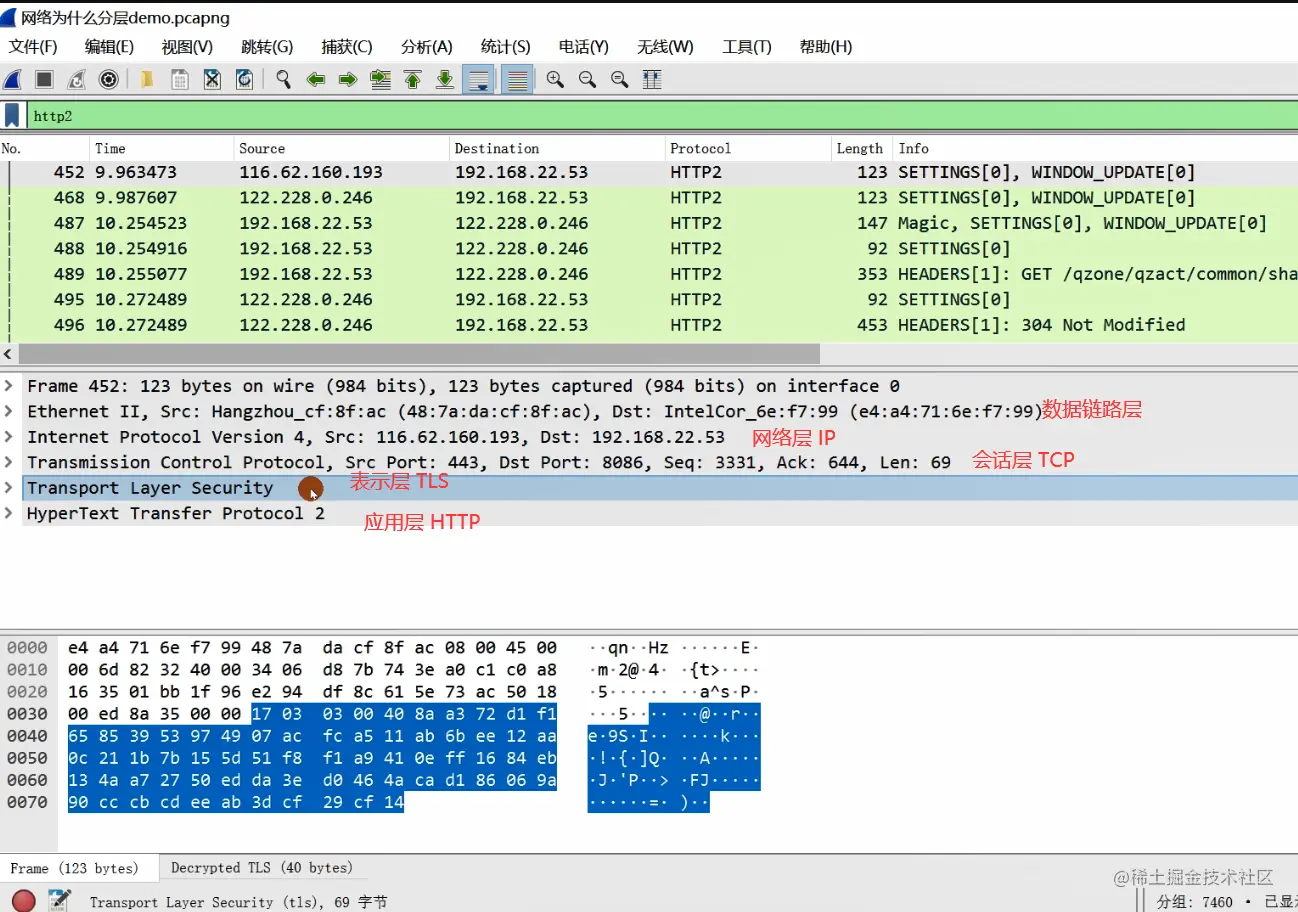
Task: Select packet 489 with the HEADERS[1]: GET request
Action: pos(649,274)
